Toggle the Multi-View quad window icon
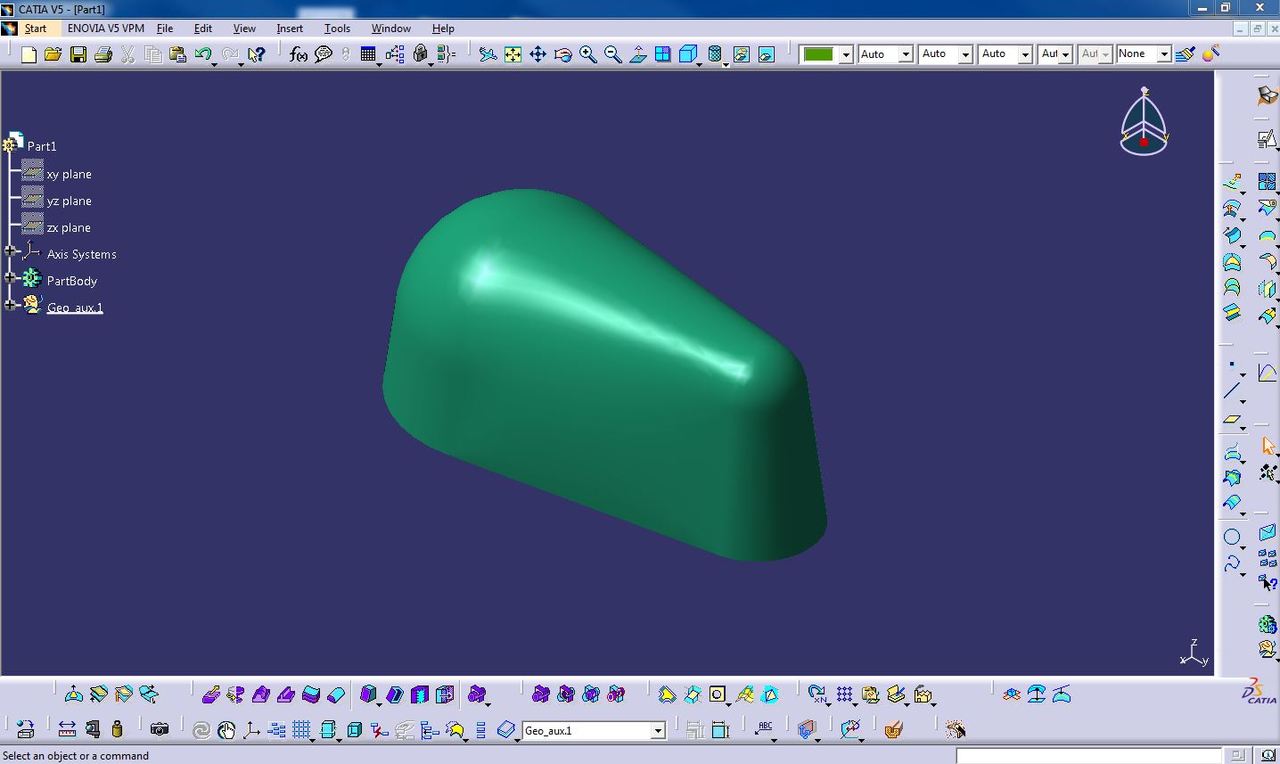The image size is (1280, 764). (663, 54)
